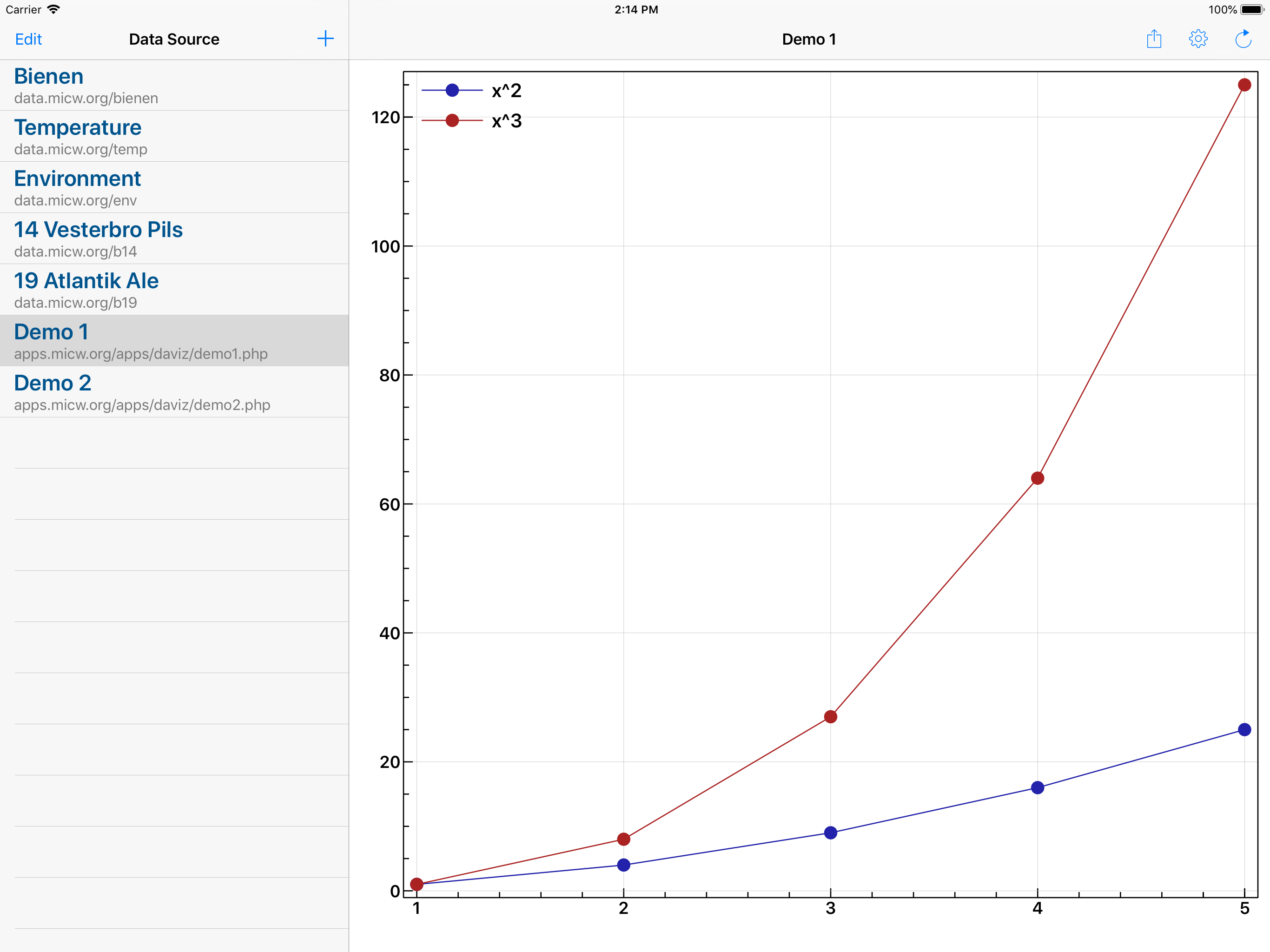The width and height of the screenshot is (1270, 952).
Task: Click the red x^3 point at x=5
Action: 1244,85
